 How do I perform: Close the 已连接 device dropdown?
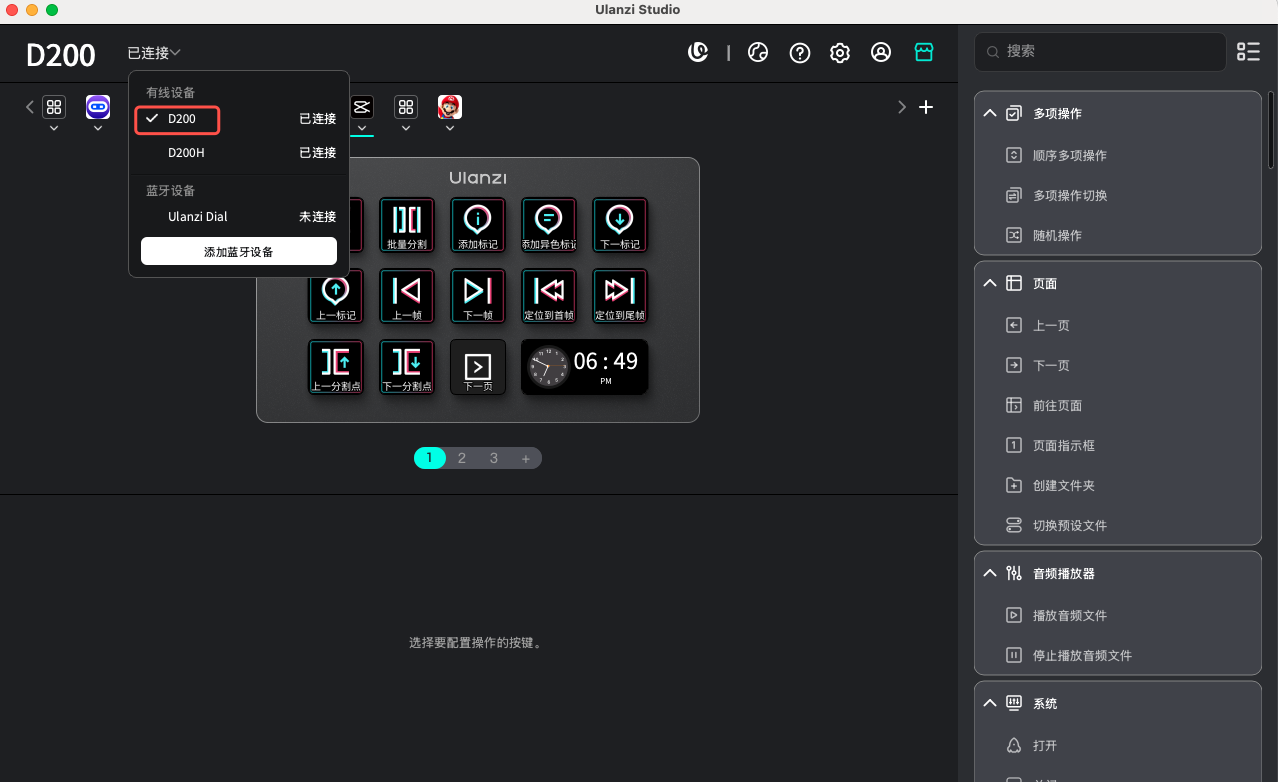coord(154,53)
